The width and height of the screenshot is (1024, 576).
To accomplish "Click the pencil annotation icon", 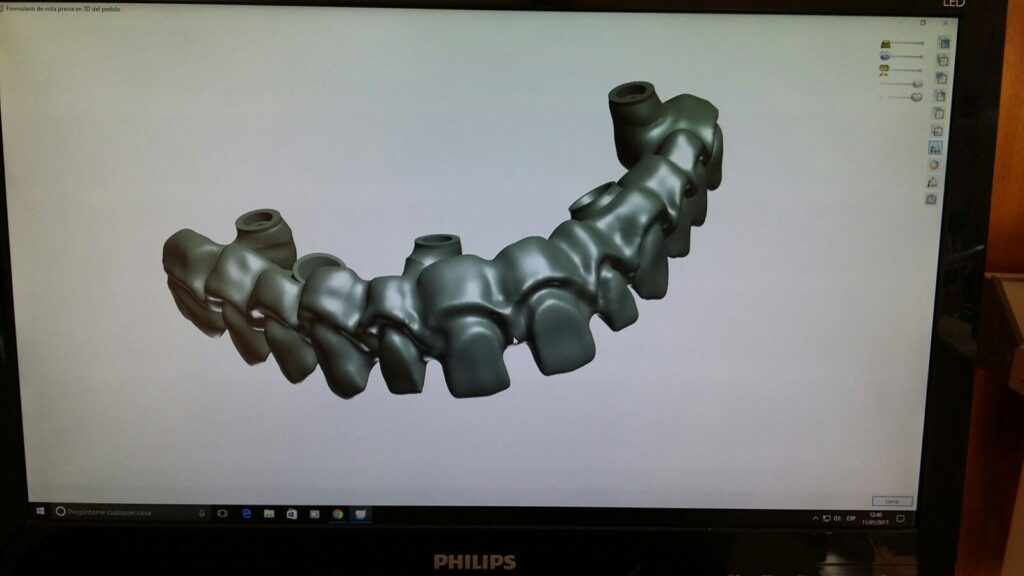I will pos(933,182).
